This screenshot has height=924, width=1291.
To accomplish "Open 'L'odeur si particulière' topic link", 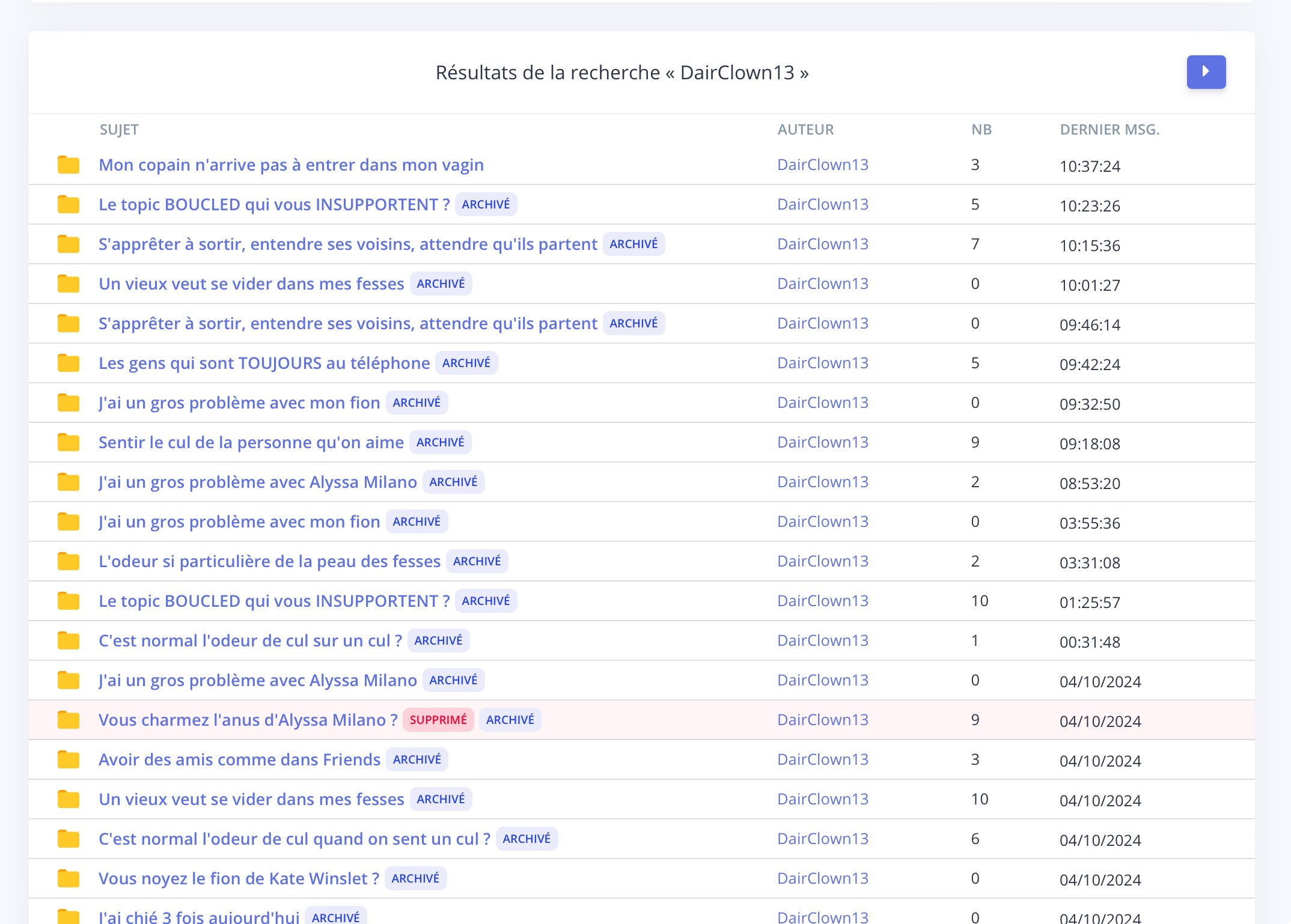I will pos(270,561).
